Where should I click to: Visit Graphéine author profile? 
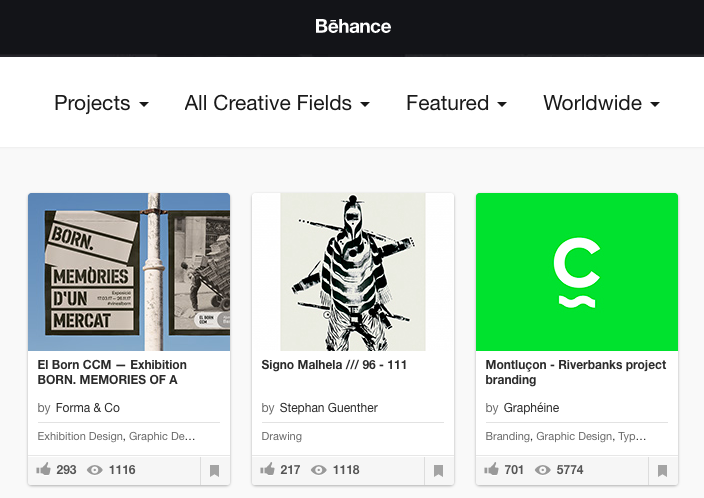531,408
